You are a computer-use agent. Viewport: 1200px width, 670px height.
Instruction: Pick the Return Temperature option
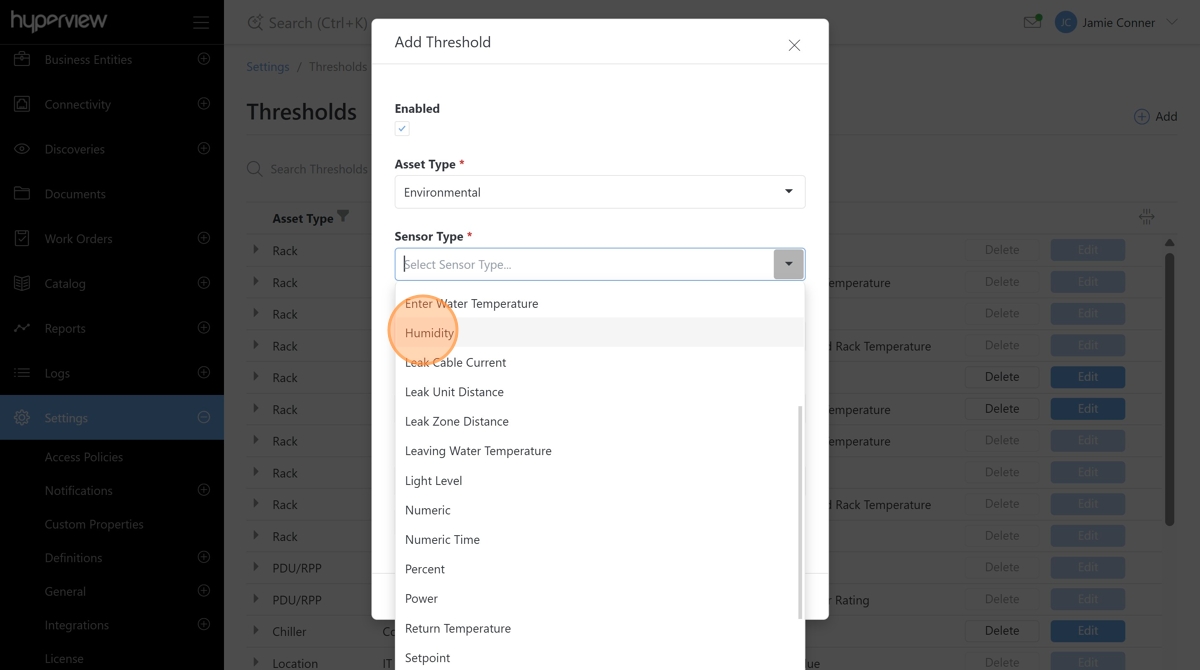(458, 629)
